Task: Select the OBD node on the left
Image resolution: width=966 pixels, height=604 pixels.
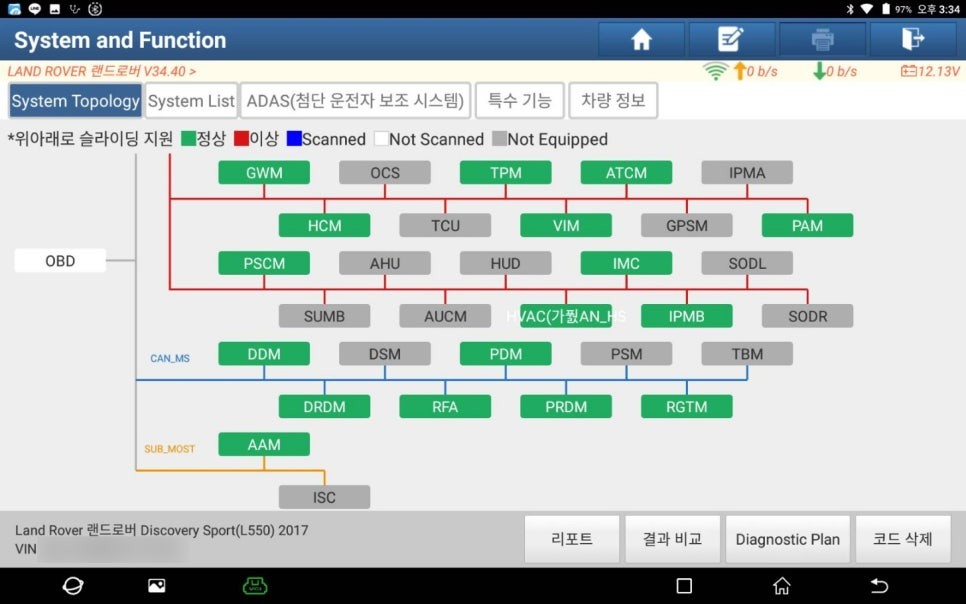Action: [59, 260]
